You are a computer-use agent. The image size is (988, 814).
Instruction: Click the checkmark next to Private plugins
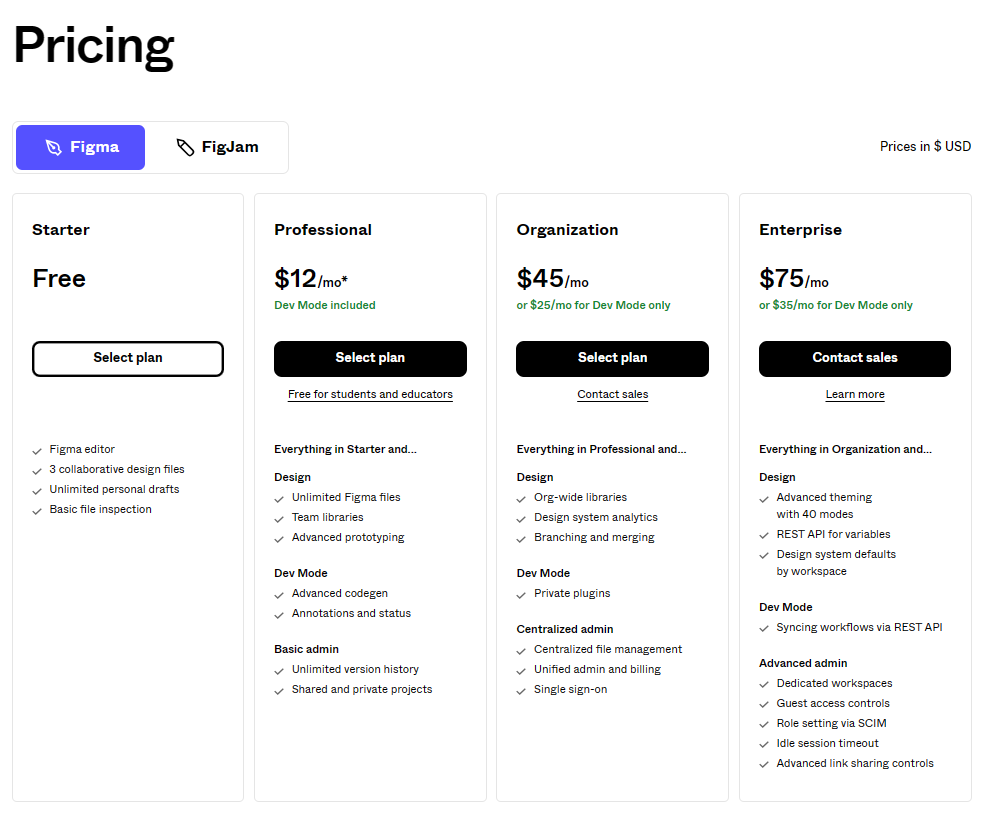(x=521, y=595)
